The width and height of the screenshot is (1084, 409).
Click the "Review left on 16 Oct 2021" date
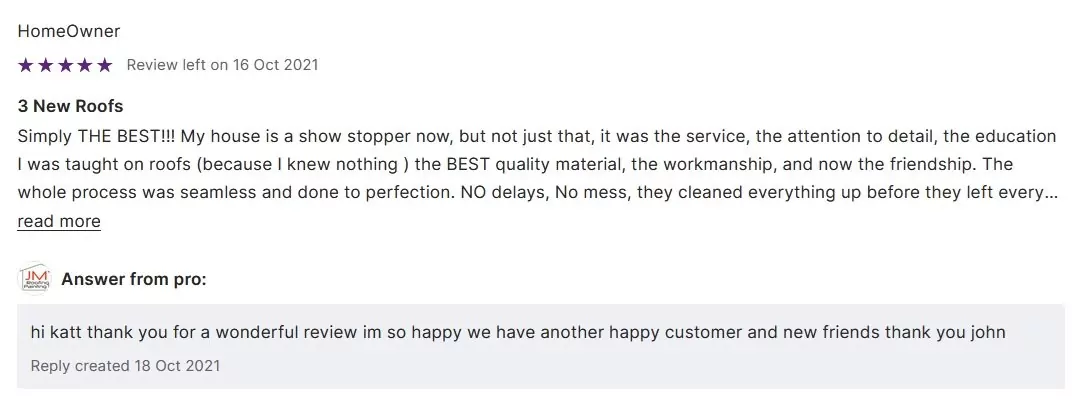click(x=222, y=65)
